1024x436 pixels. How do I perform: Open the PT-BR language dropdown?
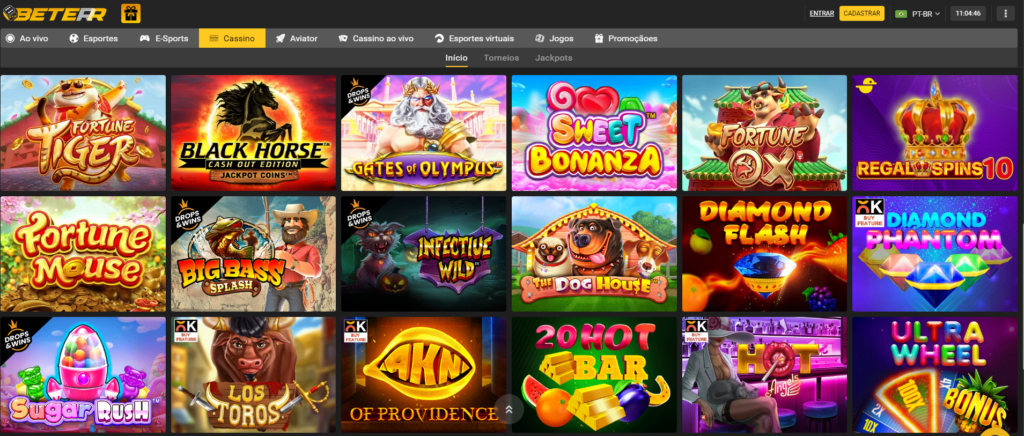[918, 14]
